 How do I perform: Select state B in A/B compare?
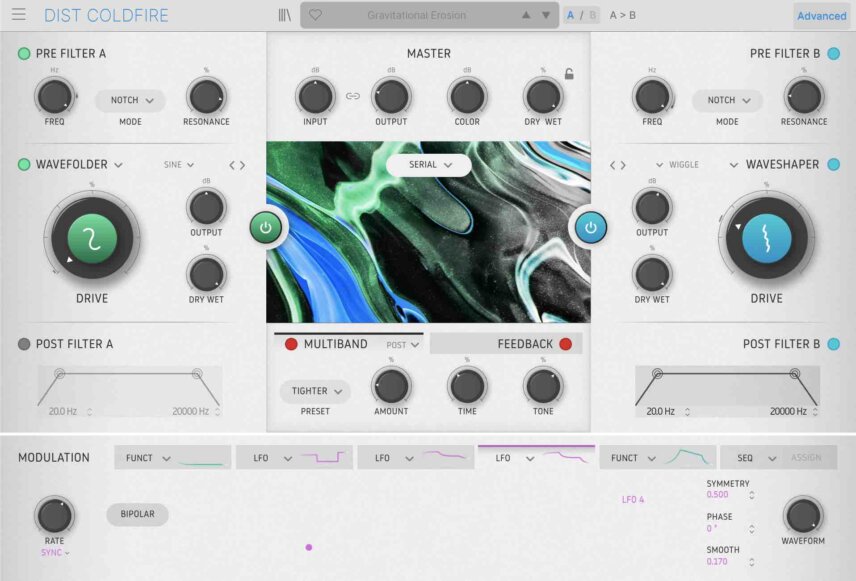(592, 15)
